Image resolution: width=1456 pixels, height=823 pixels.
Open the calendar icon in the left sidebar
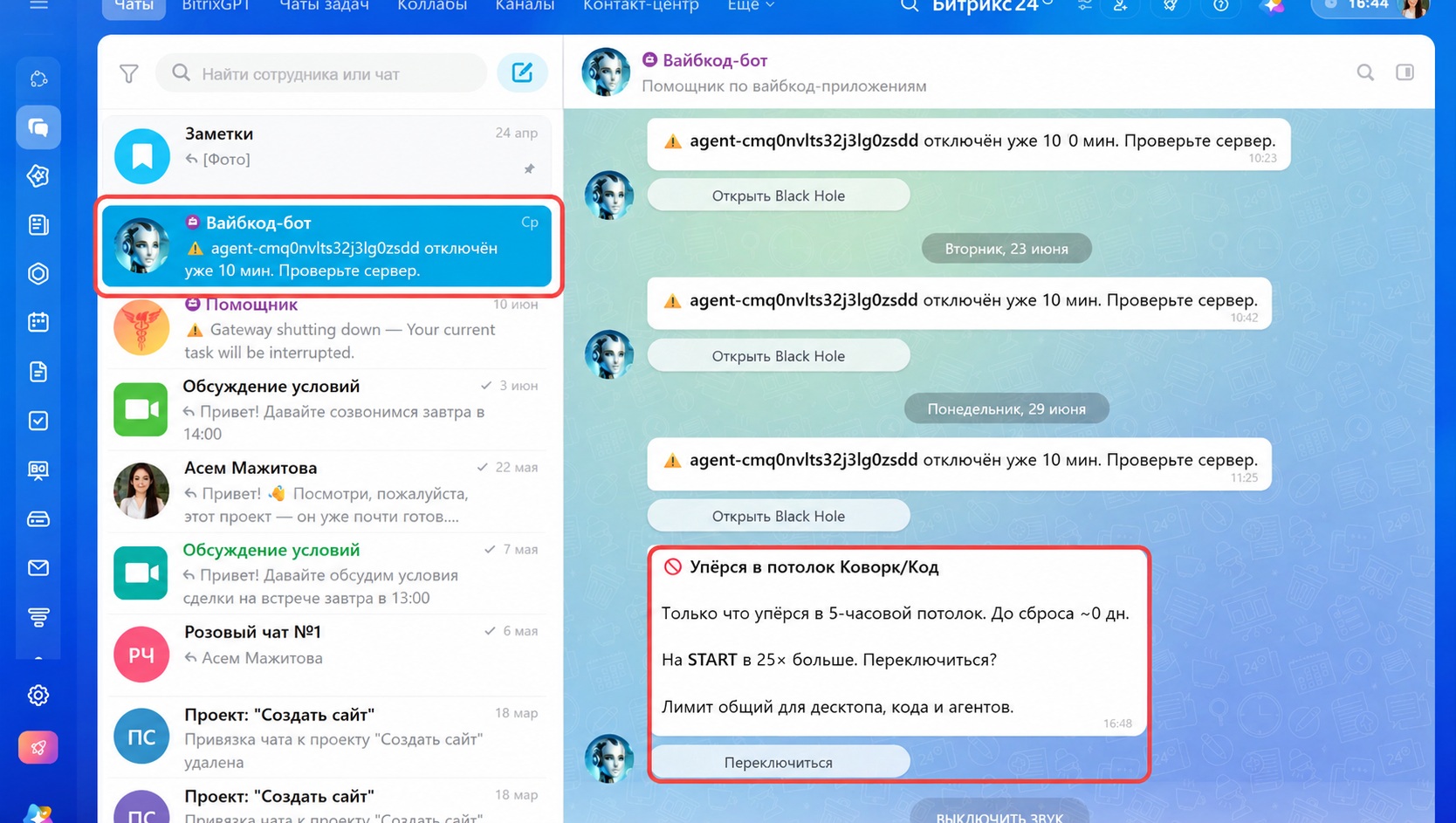pyautogui.click(x=38, y=322)
